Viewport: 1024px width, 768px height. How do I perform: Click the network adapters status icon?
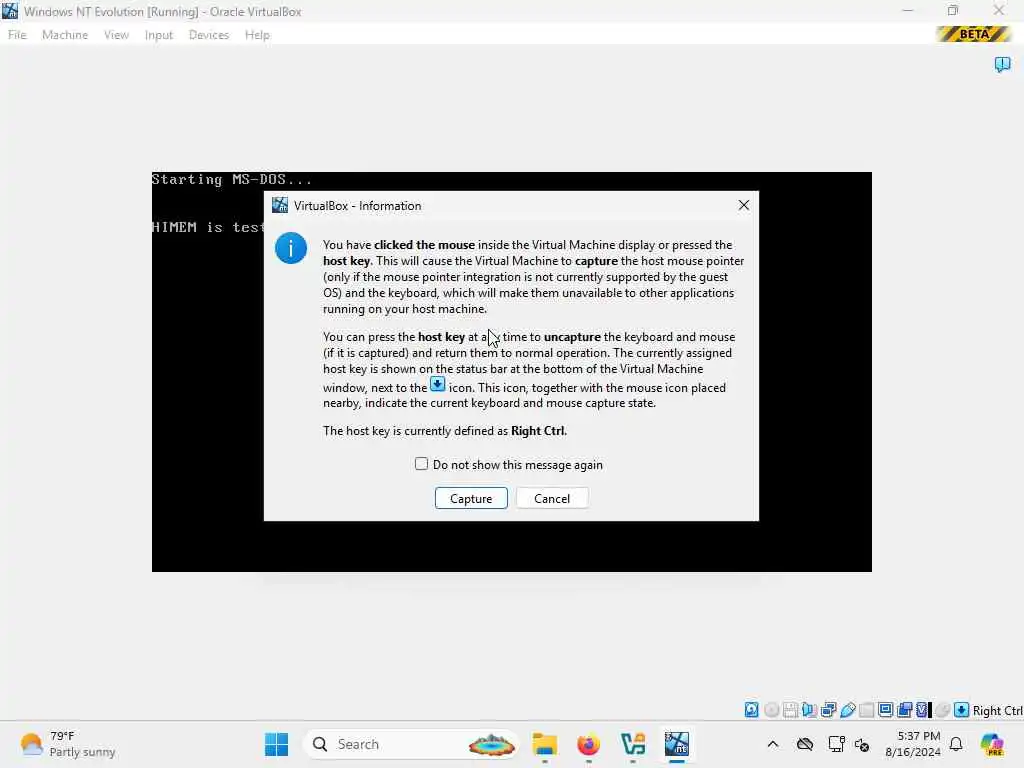click(829, 710)
